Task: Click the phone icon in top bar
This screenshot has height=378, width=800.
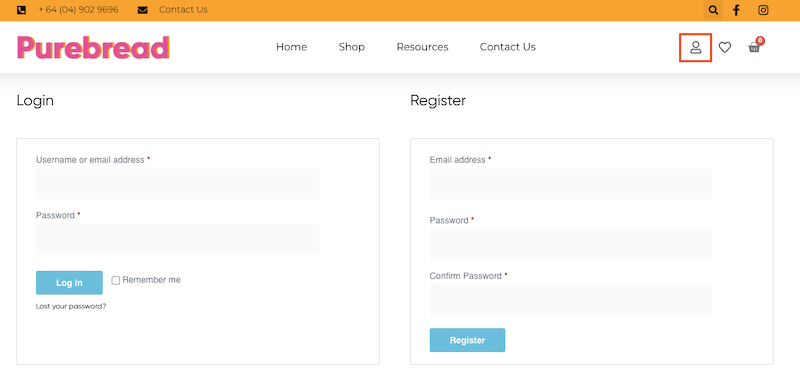Action: 21,10
